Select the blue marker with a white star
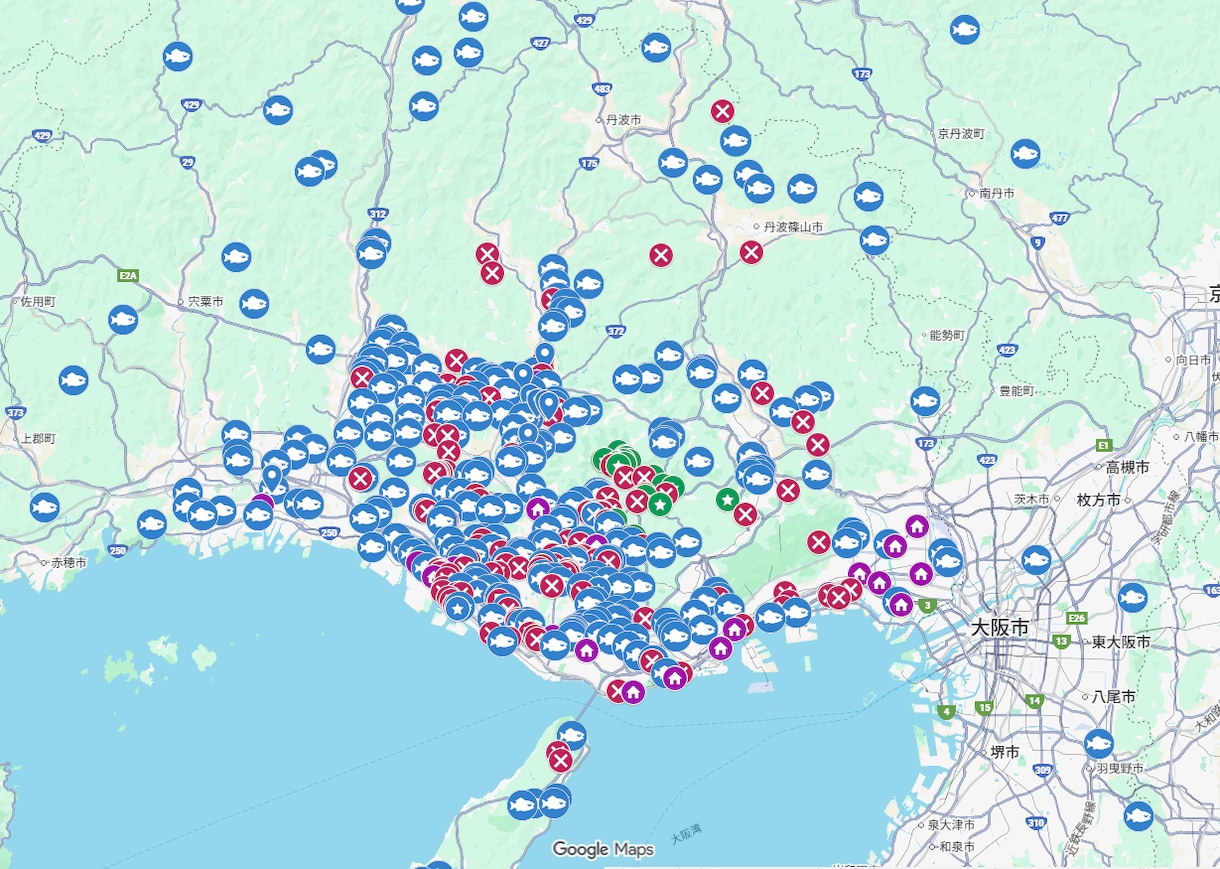This screenshot has width=1220, height=869. click(457, 606)
